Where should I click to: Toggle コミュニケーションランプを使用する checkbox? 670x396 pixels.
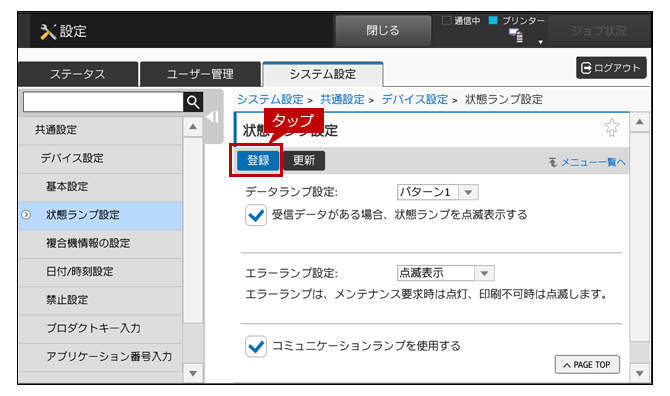(x=256, y=346)
